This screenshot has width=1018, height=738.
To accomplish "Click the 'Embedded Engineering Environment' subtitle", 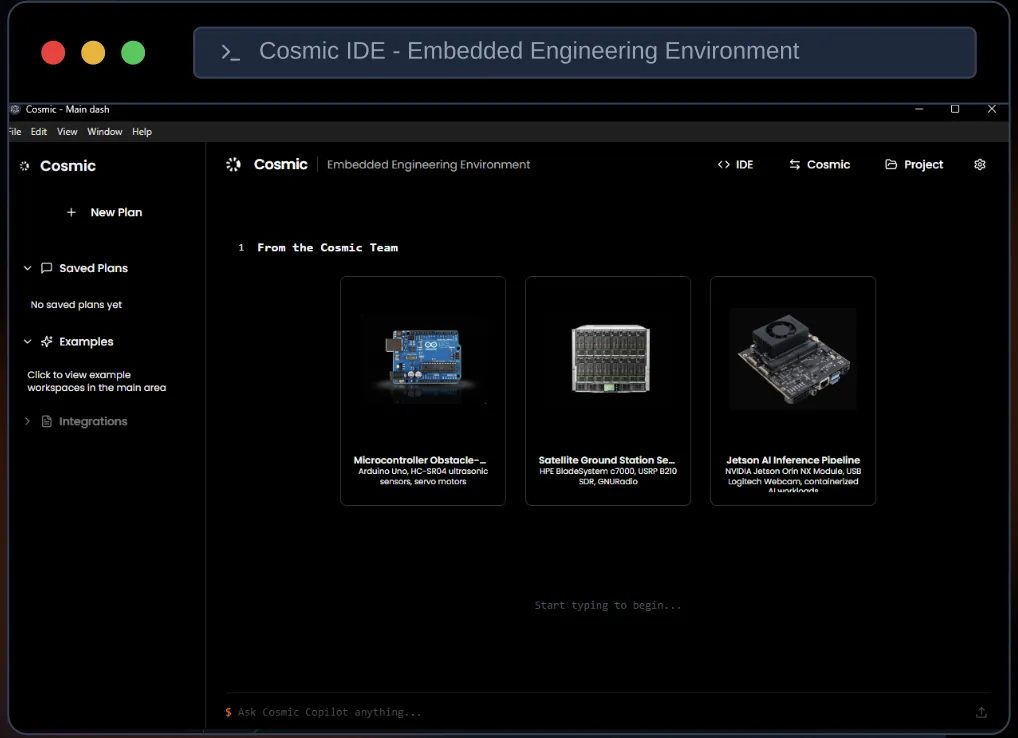I will (428, 165).
